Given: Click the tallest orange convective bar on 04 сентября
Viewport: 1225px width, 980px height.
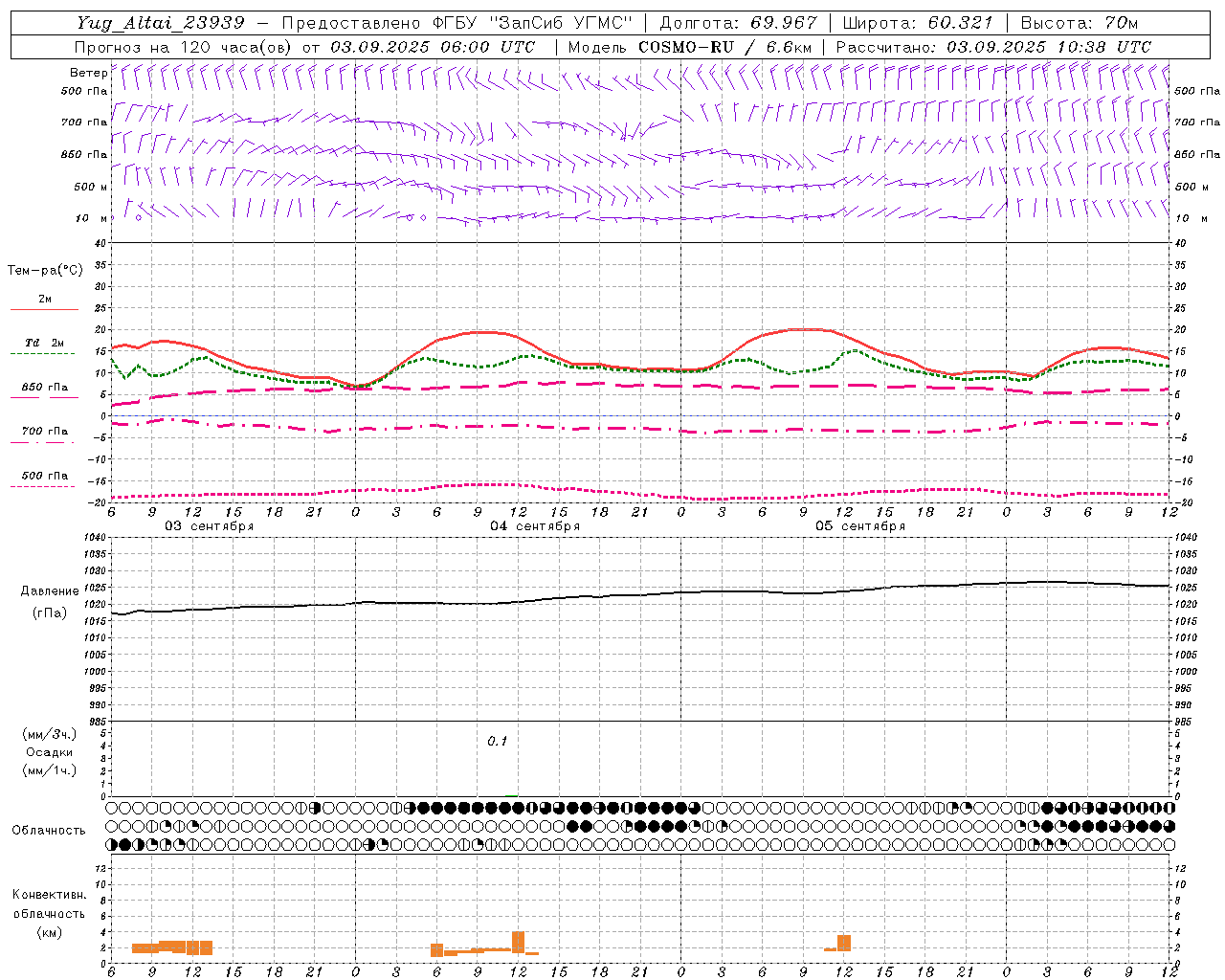Looking at the screenshot, I should [x=519, y=943].
